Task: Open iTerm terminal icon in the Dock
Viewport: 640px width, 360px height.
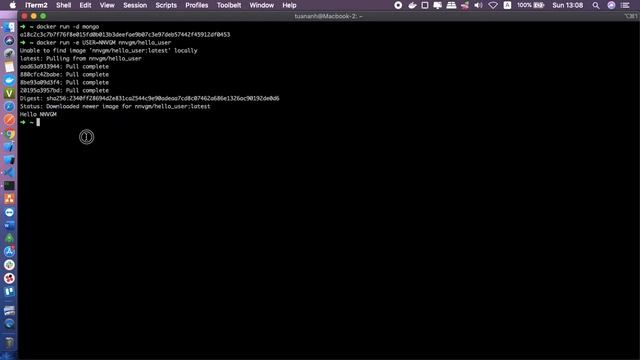Action: coord(9,186)
